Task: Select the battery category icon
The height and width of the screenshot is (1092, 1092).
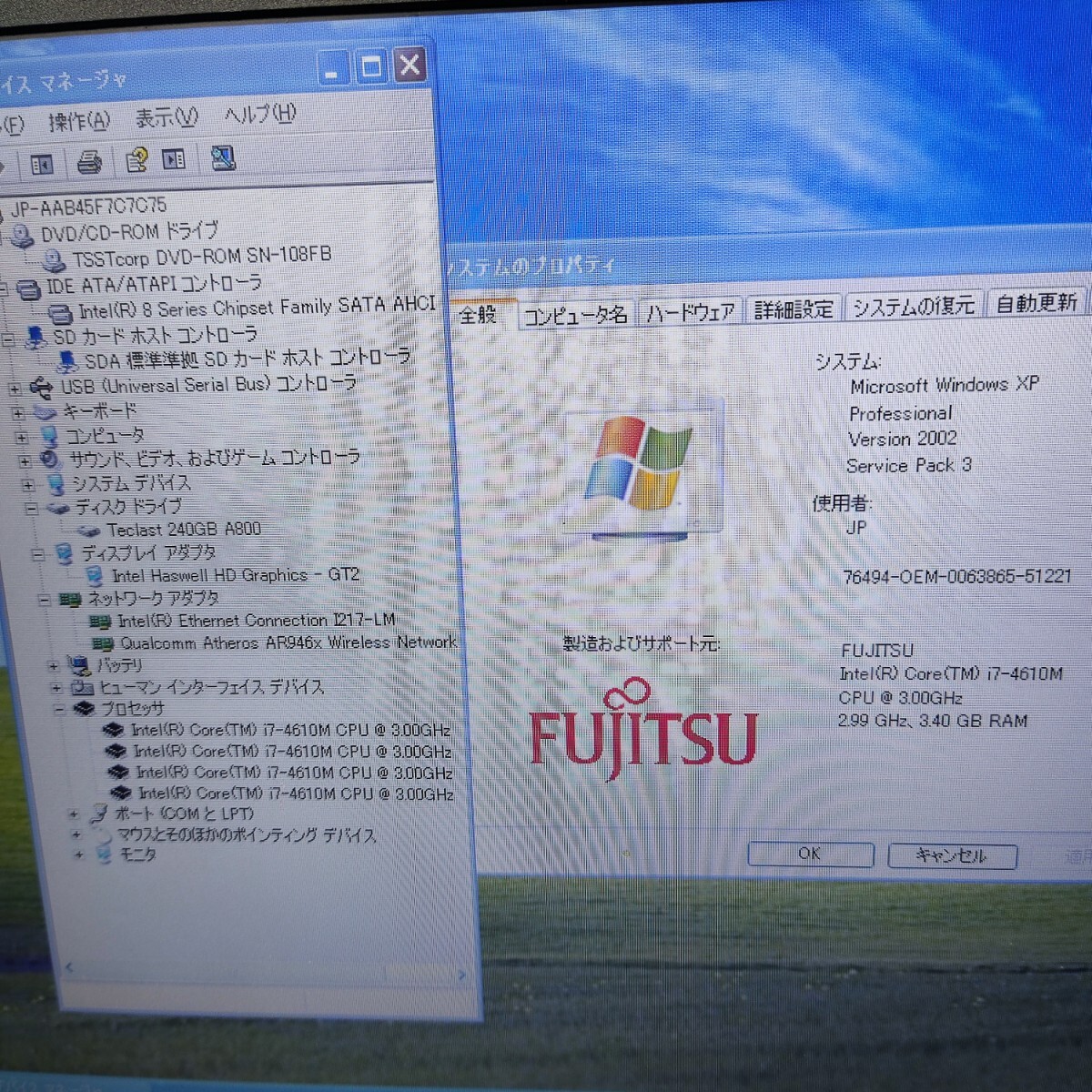Action: 80,666
